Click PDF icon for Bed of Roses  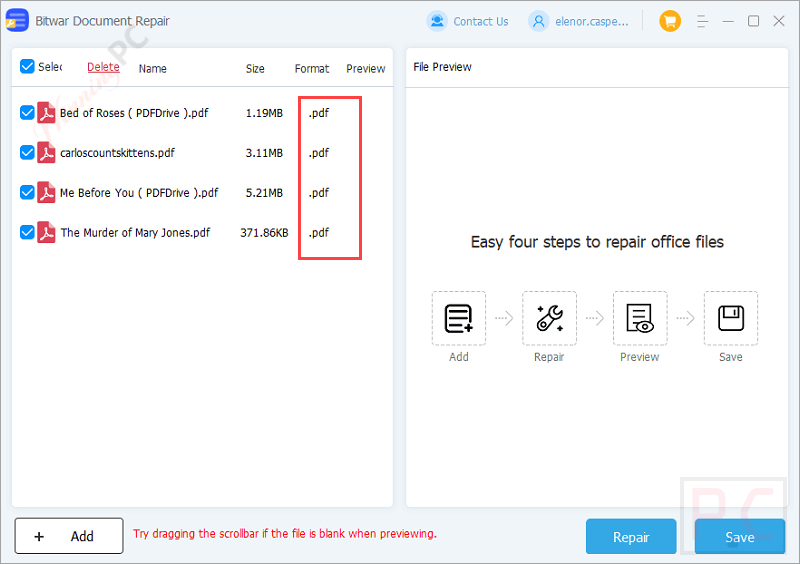tap(46, 113)
